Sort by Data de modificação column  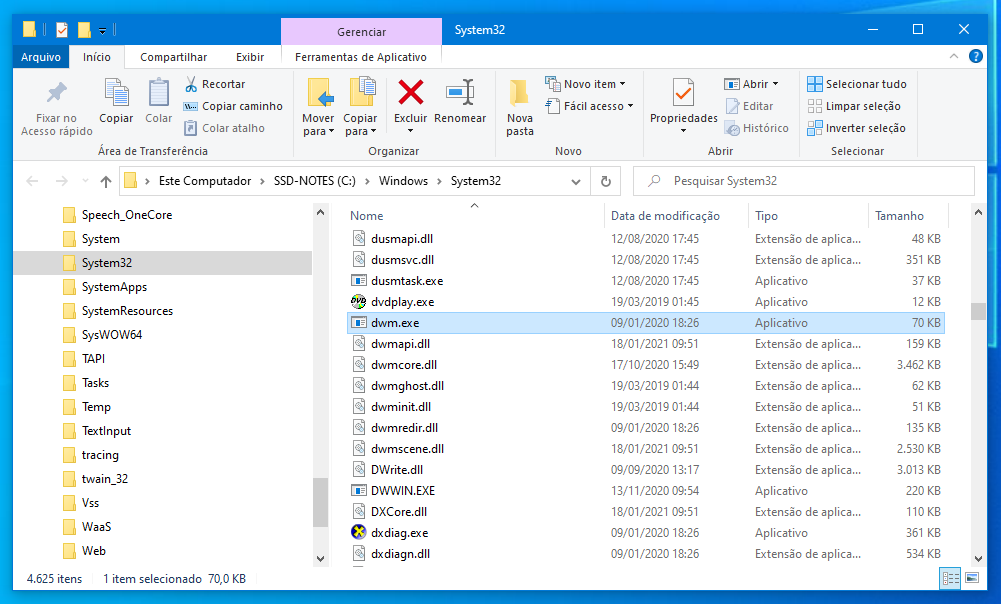(x=665, y=216)
